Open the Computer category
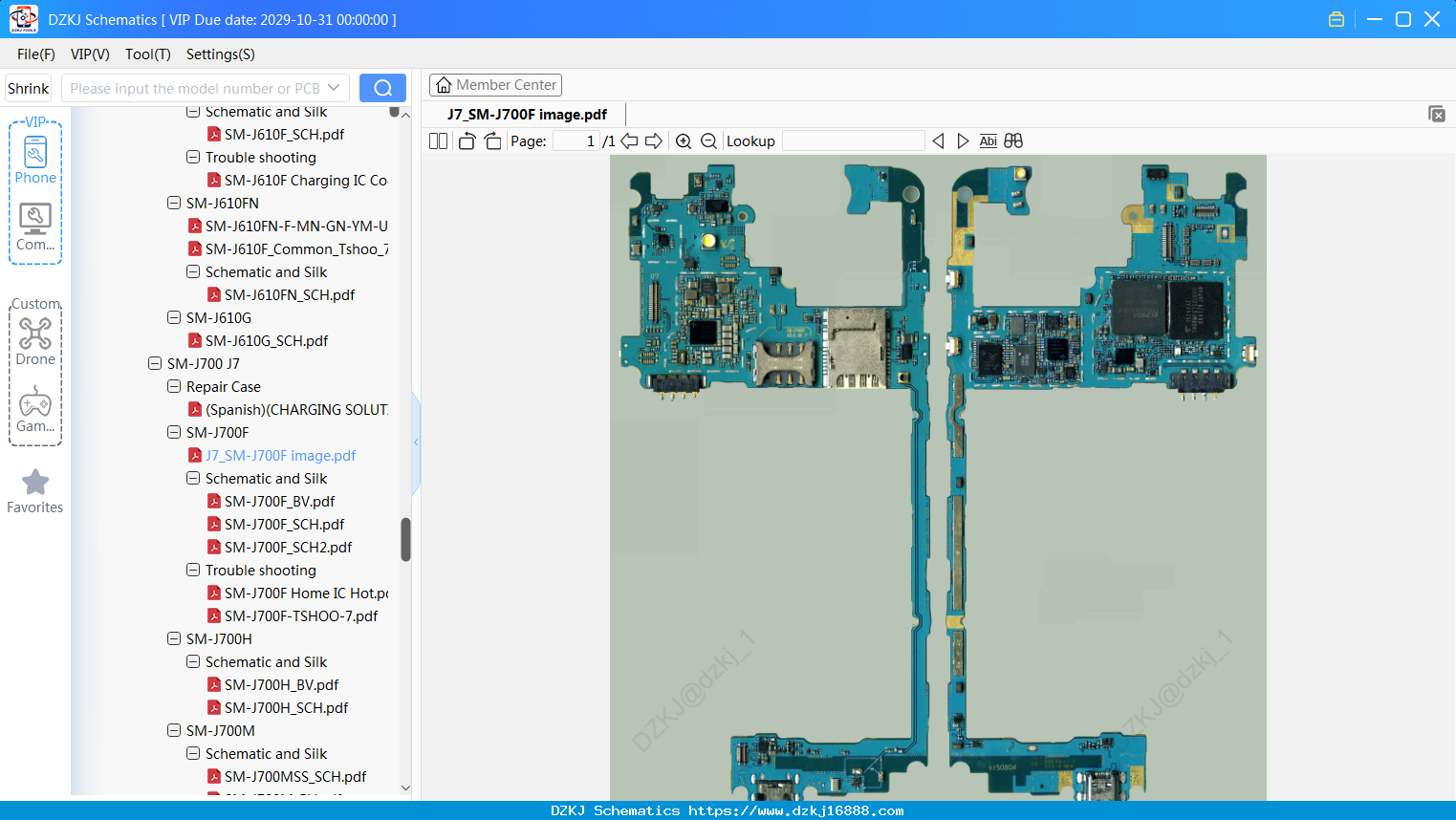This screenshot has height=820, width=1456. (35, 227)
